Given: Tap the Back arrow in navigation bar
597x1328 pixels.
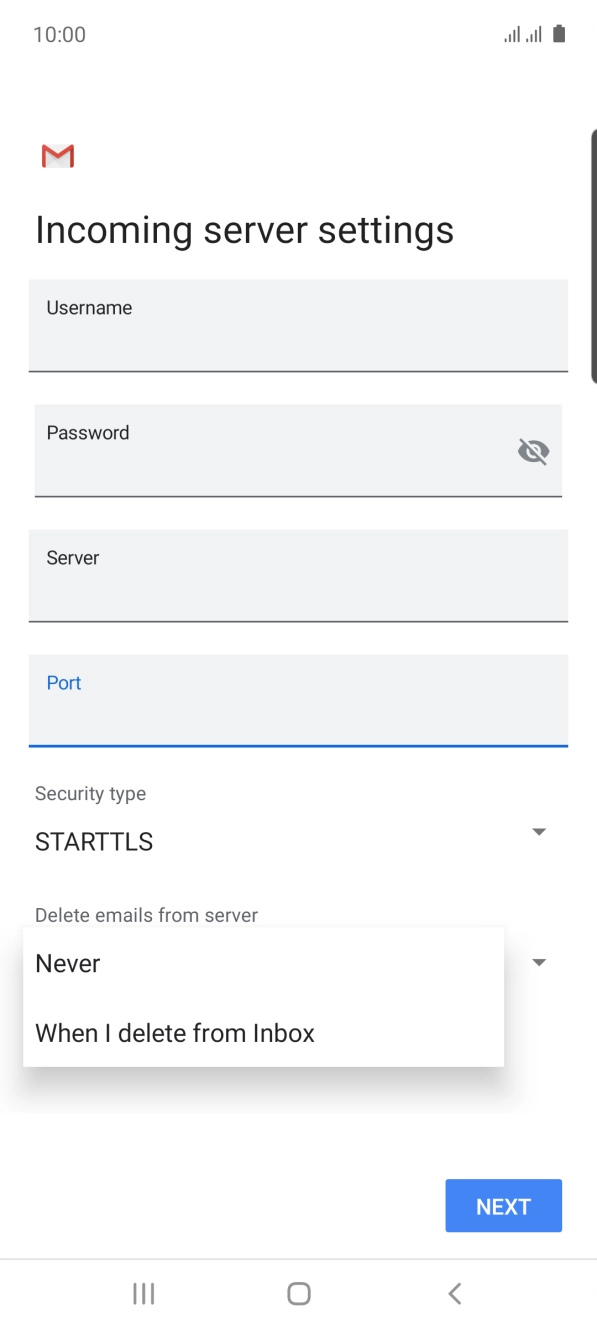Looking at the screenshot, I should tap(454, 1292).
